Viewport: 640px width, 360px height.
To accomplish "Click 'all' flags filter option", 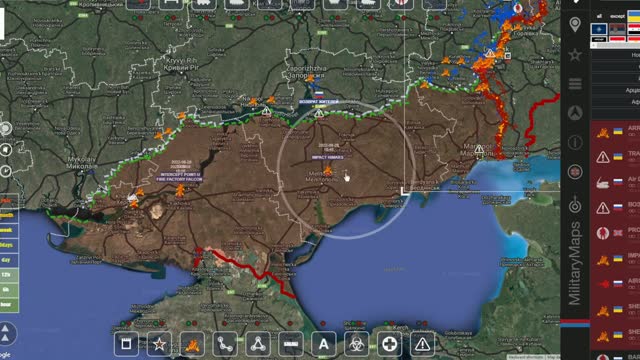I will tap(599, 16).
